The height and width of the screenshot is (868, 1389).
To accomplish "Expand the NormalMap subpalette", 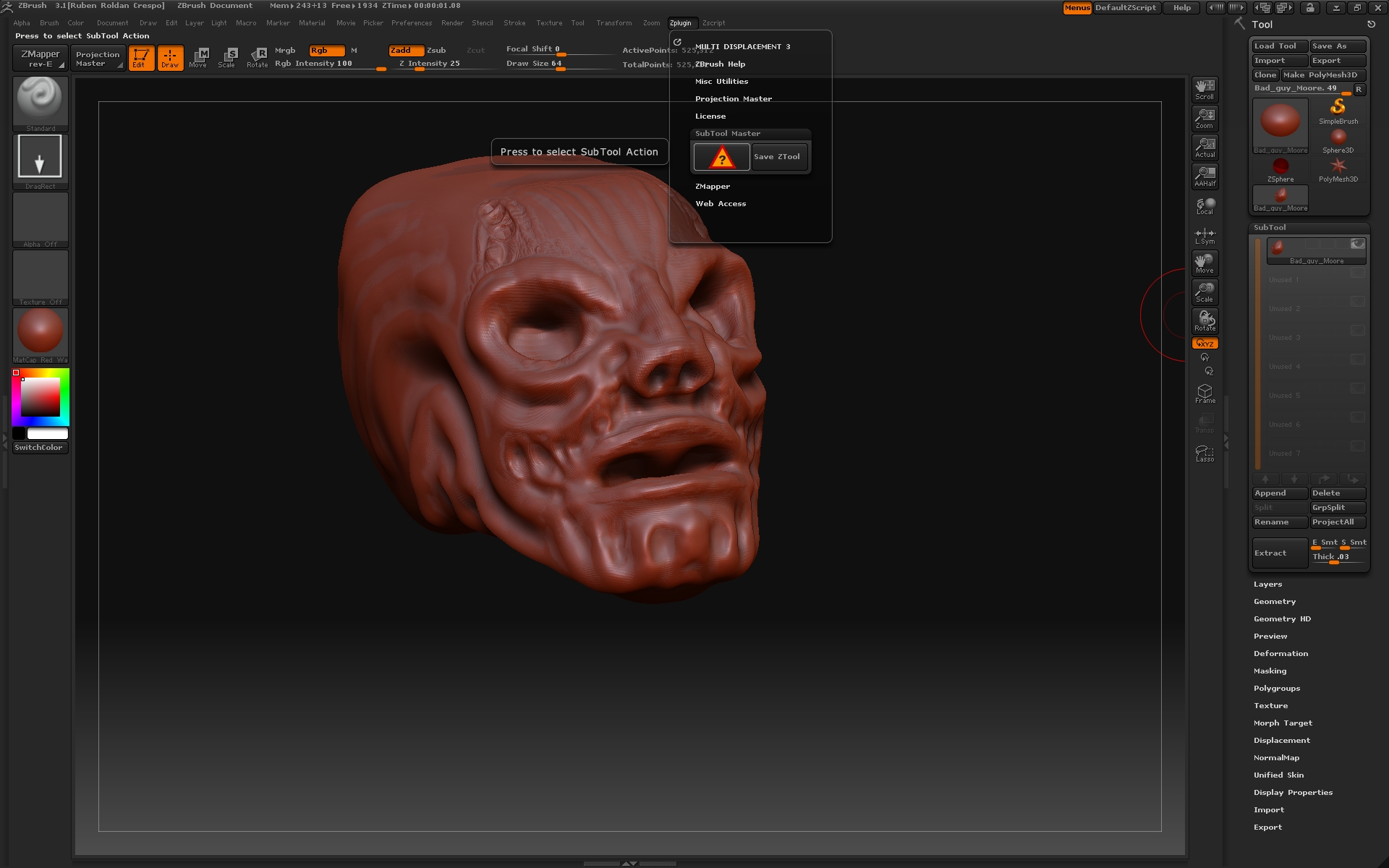I will click(1276, 758).
